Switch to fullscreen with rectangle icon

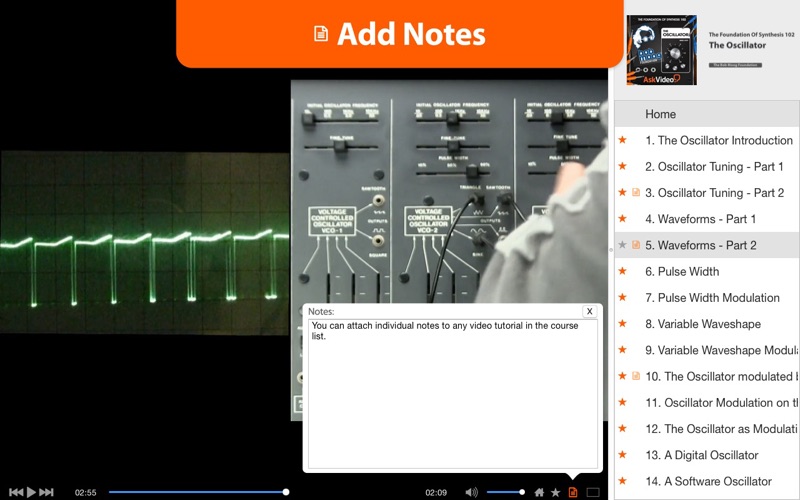593,492
